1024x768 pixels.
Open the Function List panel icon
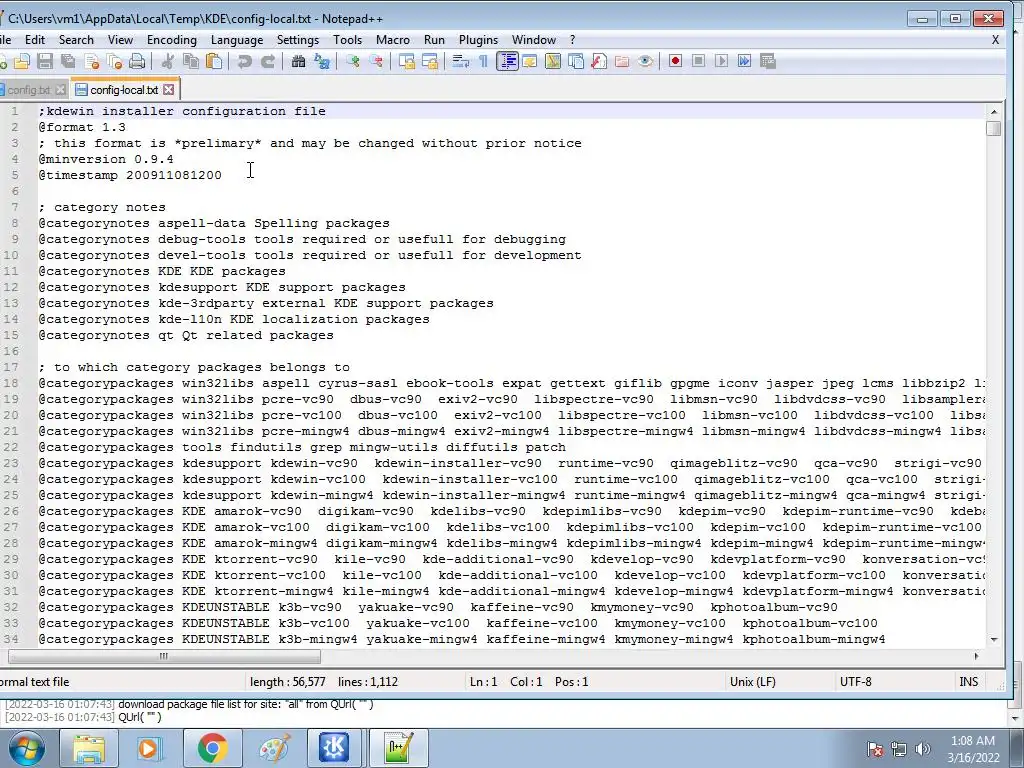click(599, 61)
